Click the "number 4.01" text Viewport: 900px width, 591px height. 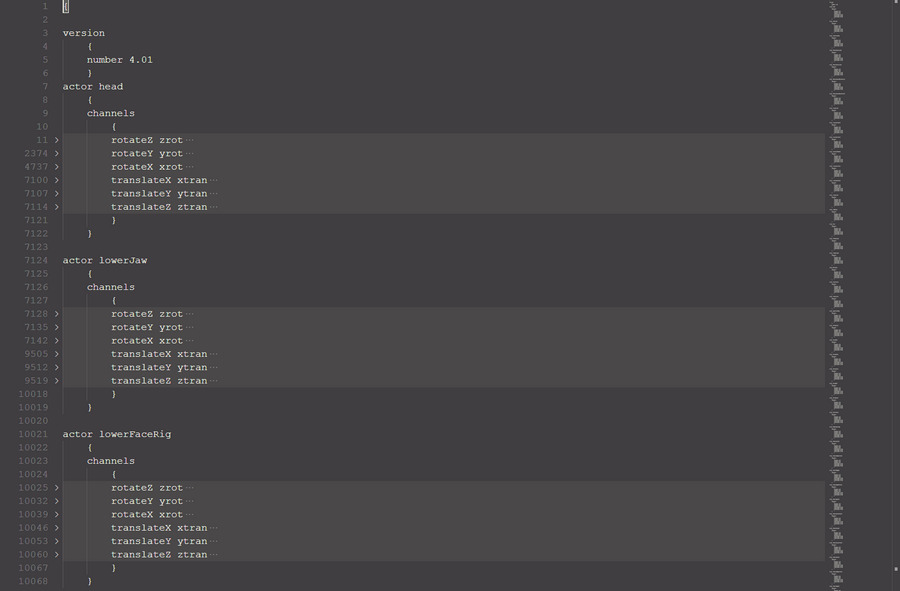coord(119,60)
